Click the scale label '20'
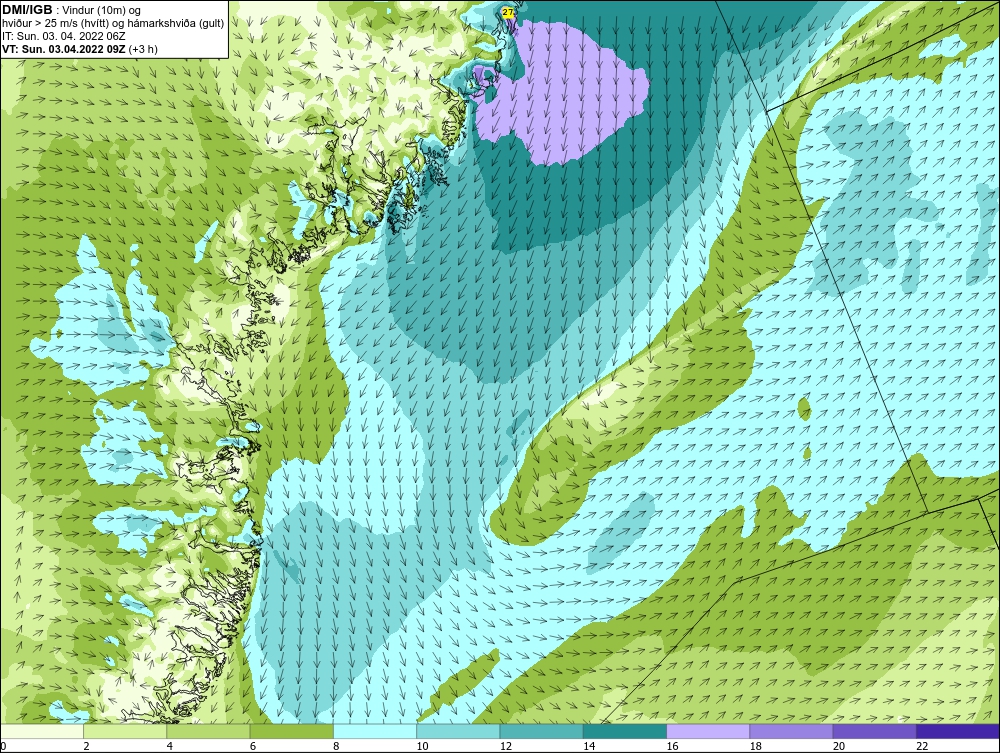1000x753 pixels. (x=839, y=746)
